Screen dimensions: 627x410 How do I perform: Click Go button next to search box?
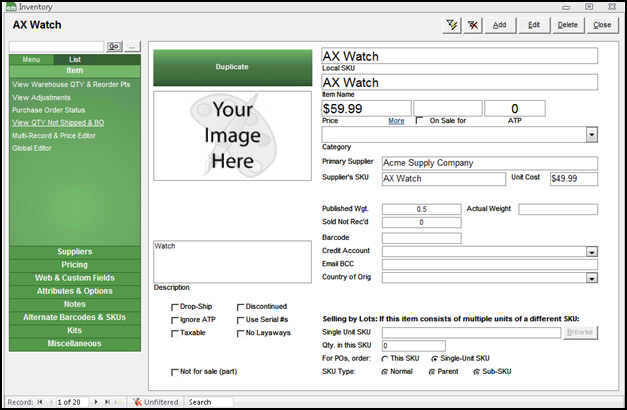114,46
